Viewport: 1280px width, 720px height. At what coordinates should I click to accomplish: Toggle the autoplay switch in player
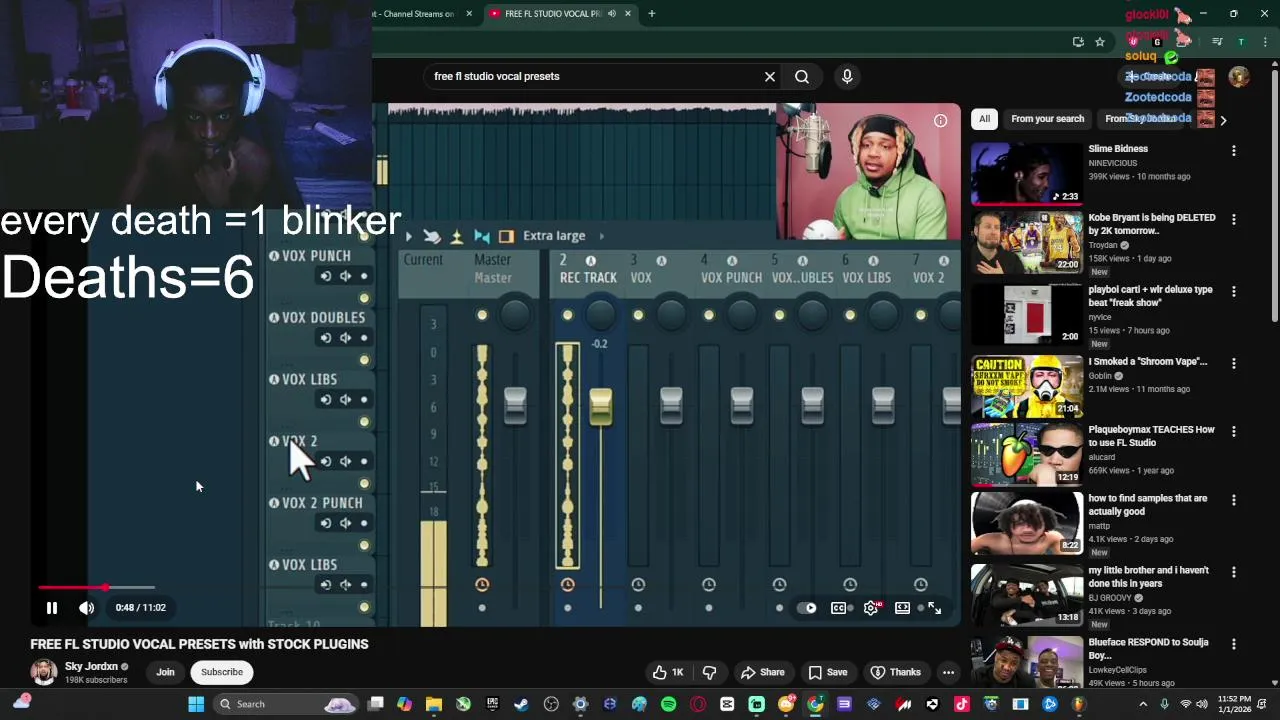coord(807,608)
